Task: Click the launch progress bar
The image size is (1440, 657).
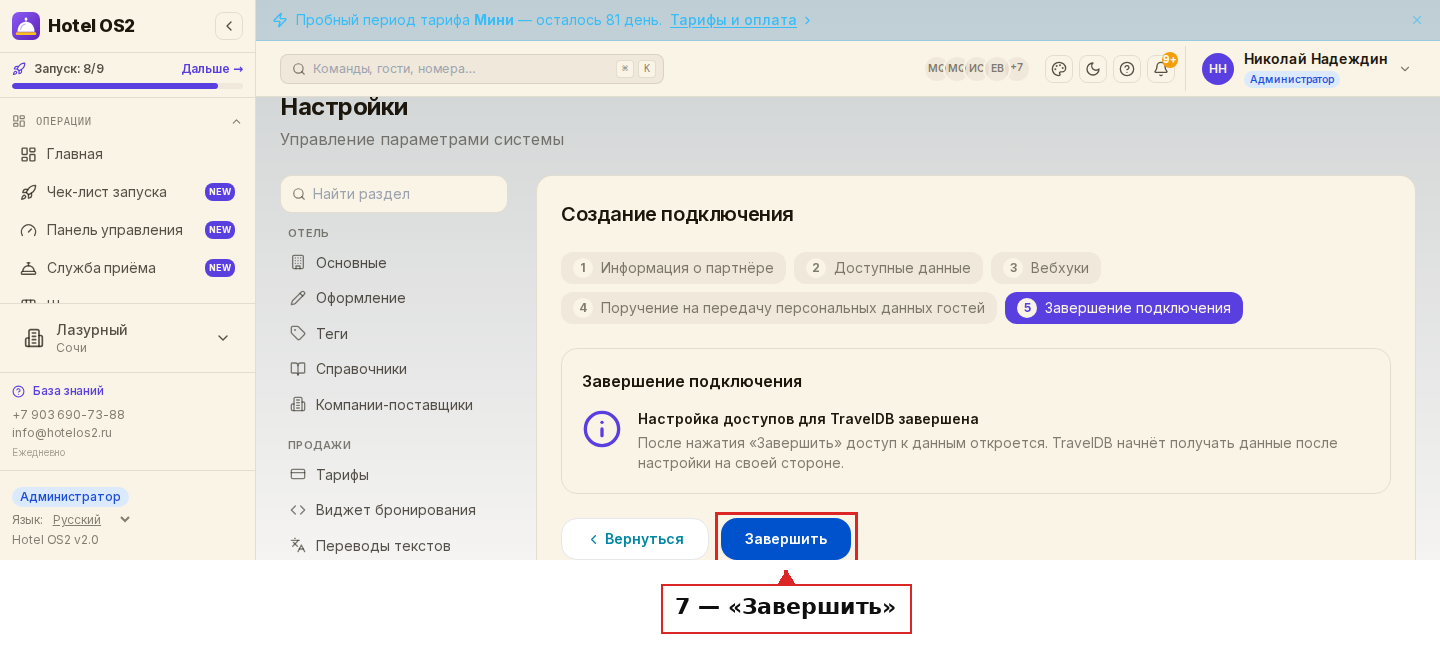Action: click(127, 86)
